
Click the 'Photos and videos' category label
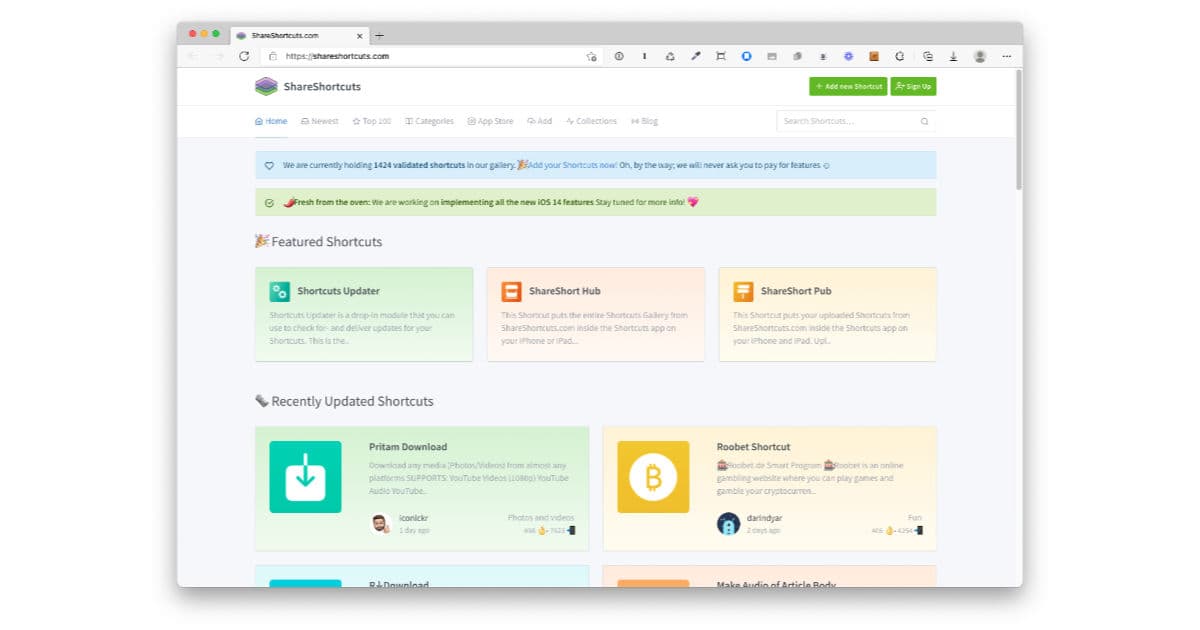(541, 518)
